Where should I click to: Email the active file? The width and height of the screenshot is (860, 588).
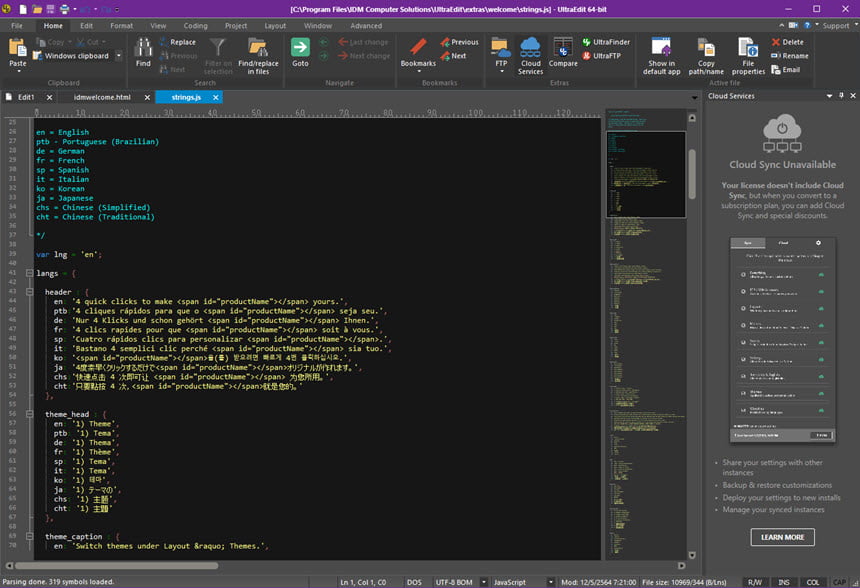point(785,70)
